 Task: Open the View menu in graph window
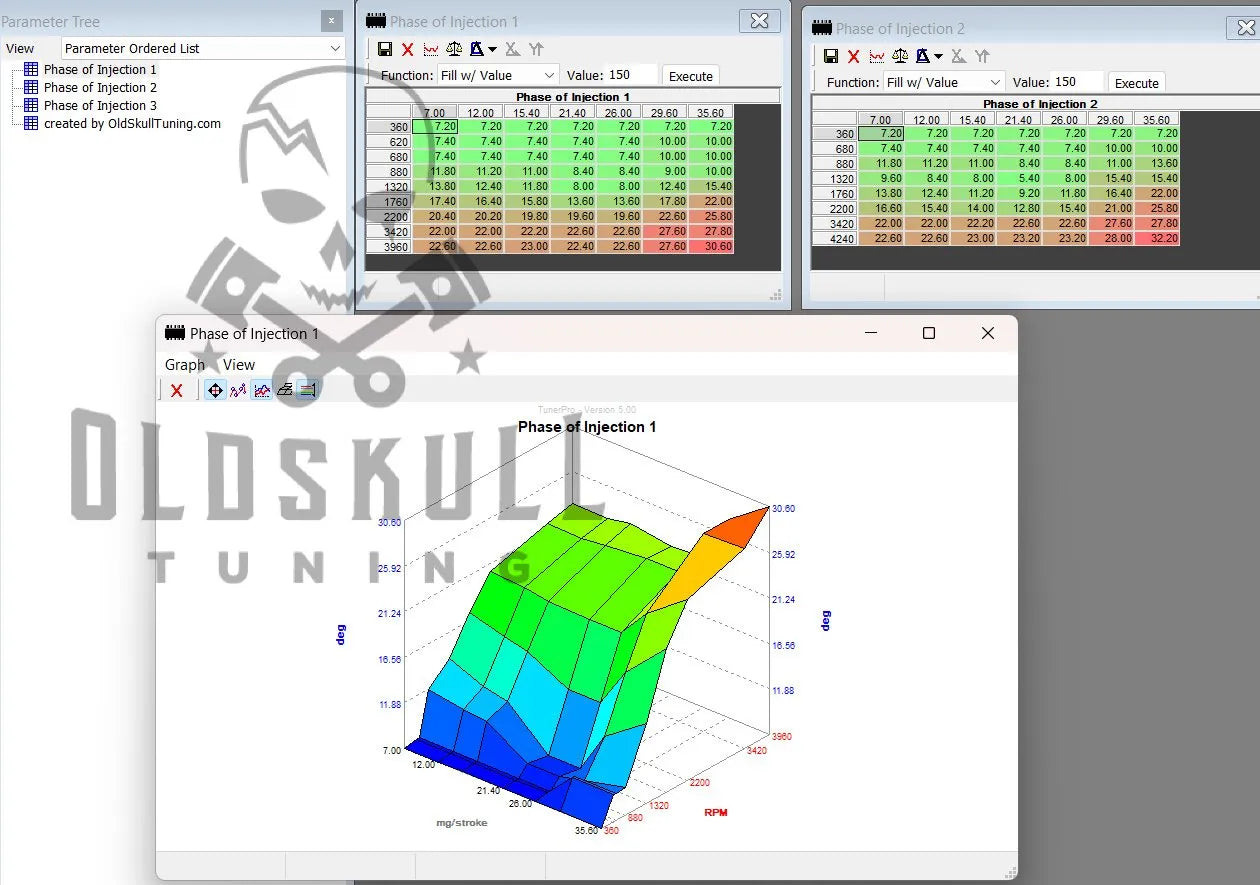tap(239, 365)
